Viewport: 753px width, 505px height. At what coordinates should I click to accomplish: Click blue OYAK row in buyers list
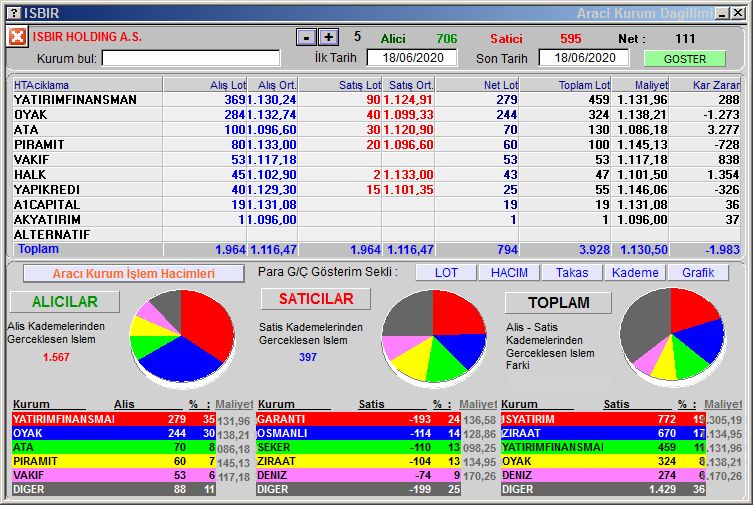[x=114, y=433]
